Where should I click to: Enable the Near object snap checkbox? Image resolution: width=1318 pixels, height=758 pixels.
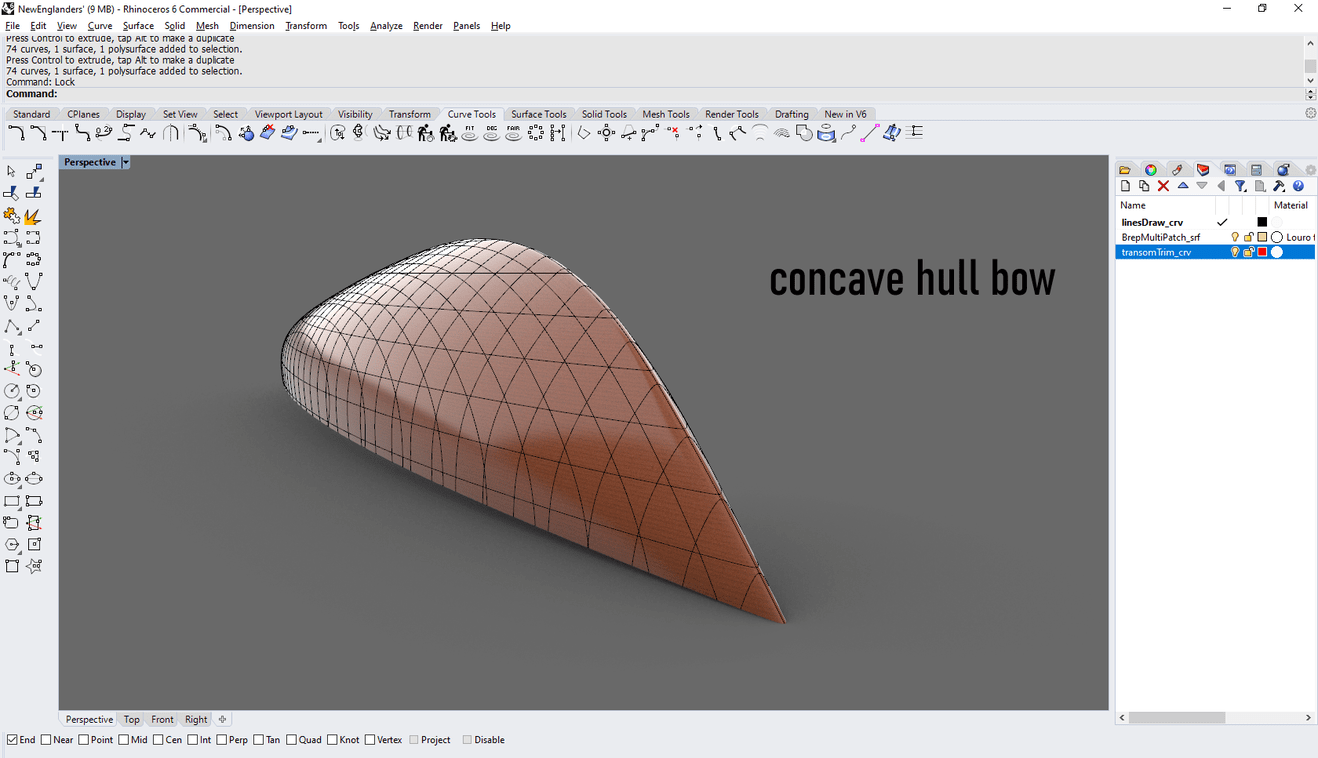point(46,740)
